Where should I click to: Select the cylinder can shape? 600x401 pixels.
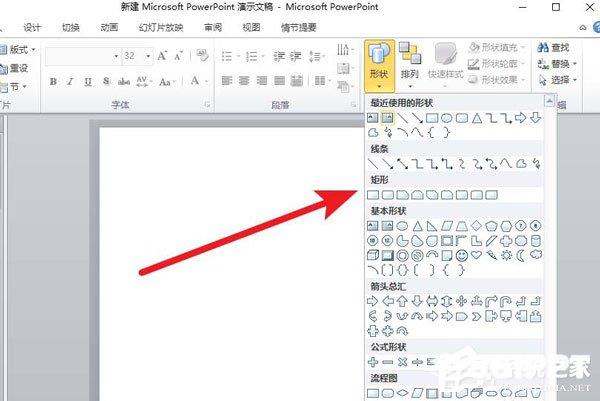tap(536, 241)
